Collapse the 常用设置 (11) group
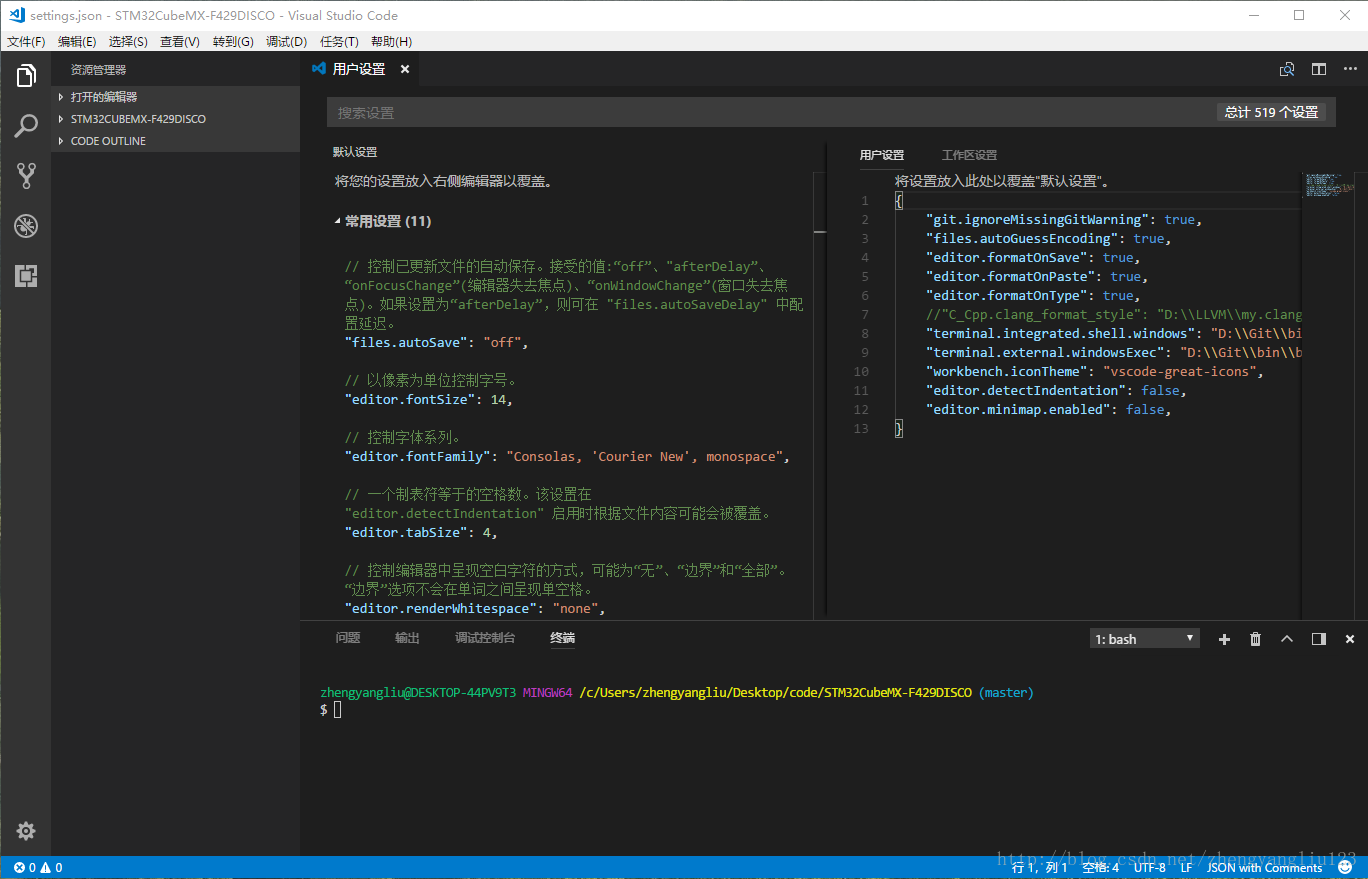The height and width of the screenshot is (879, 1368). tap(387, 221)
